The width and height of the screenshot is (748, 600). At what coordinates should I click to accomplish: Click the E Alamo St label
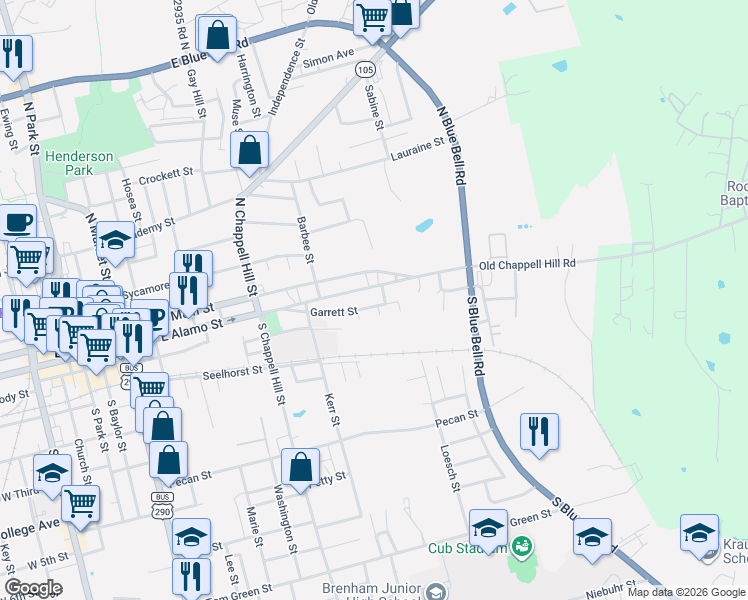[x=192, y=330]
